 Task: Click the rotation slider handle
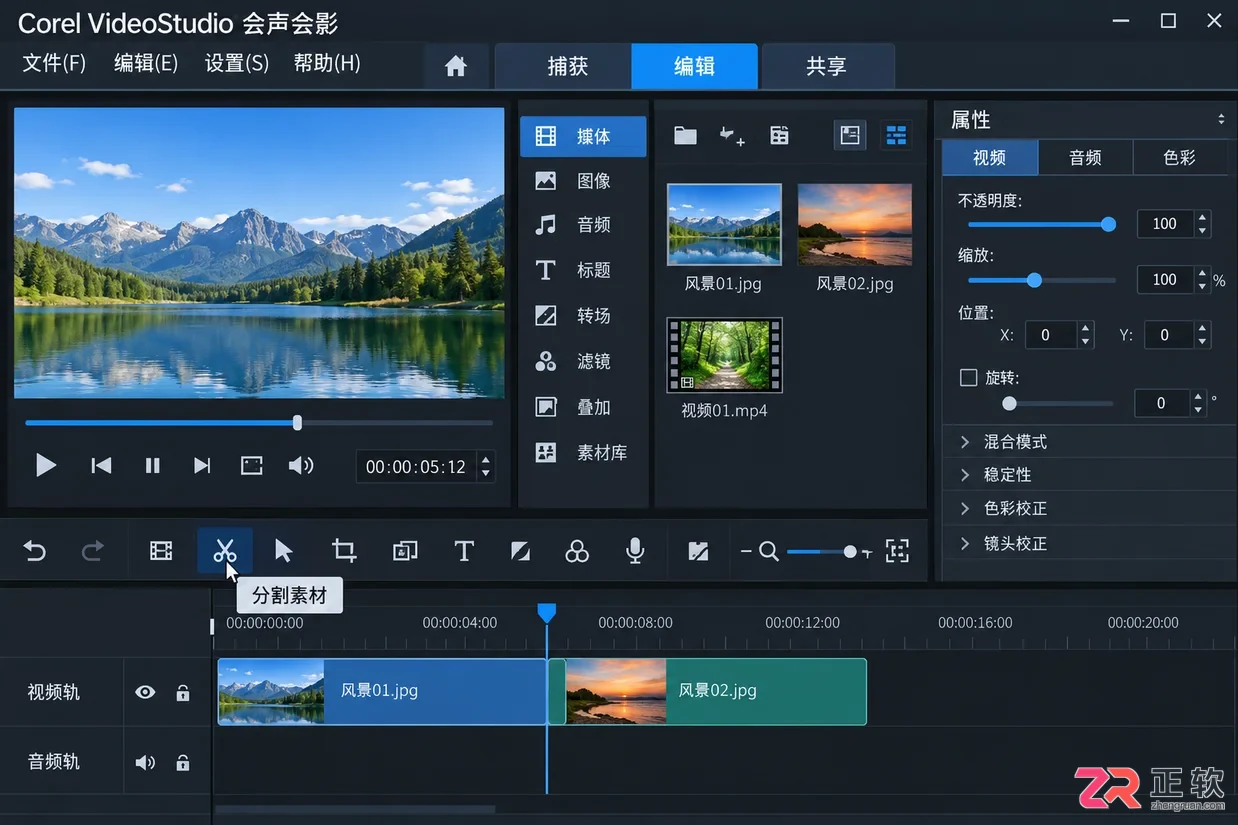point(1009,404)
